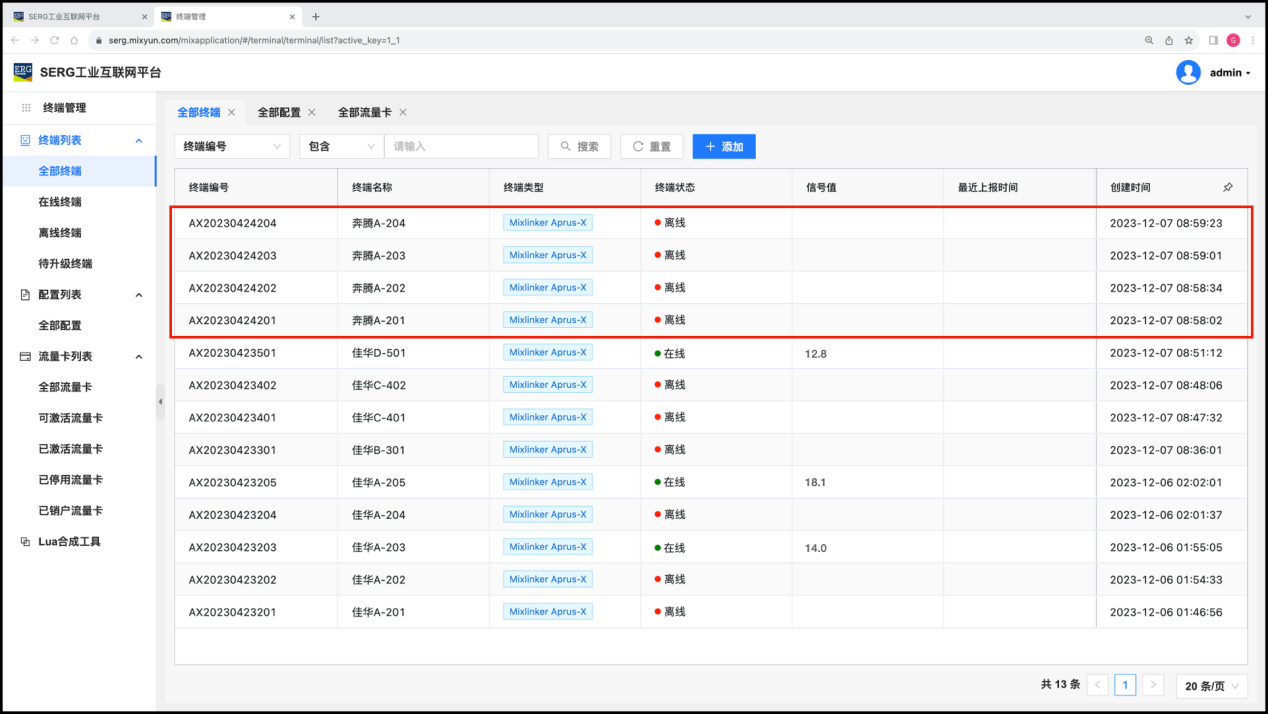Close the 全部终端 tab with its X

coord(232,113)
